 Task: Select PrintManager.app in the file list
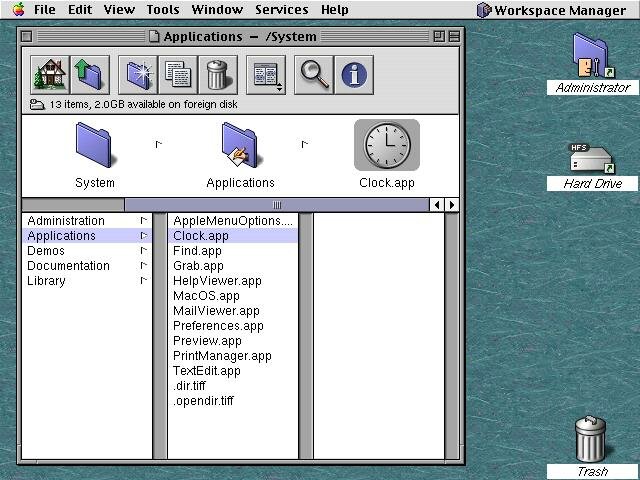pos(233,356)
